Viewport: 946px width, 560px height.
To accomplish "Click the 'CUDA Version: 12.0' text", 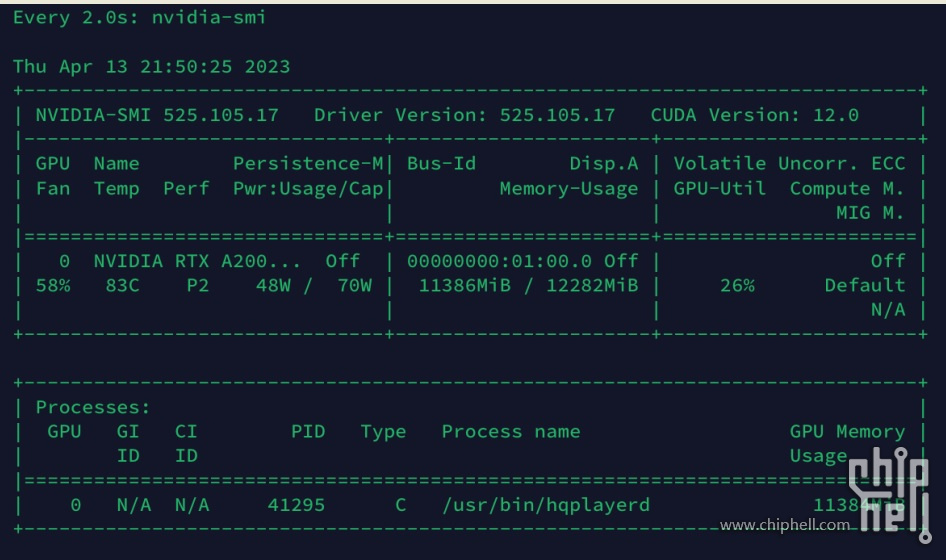I will click(x=754, y=115).
